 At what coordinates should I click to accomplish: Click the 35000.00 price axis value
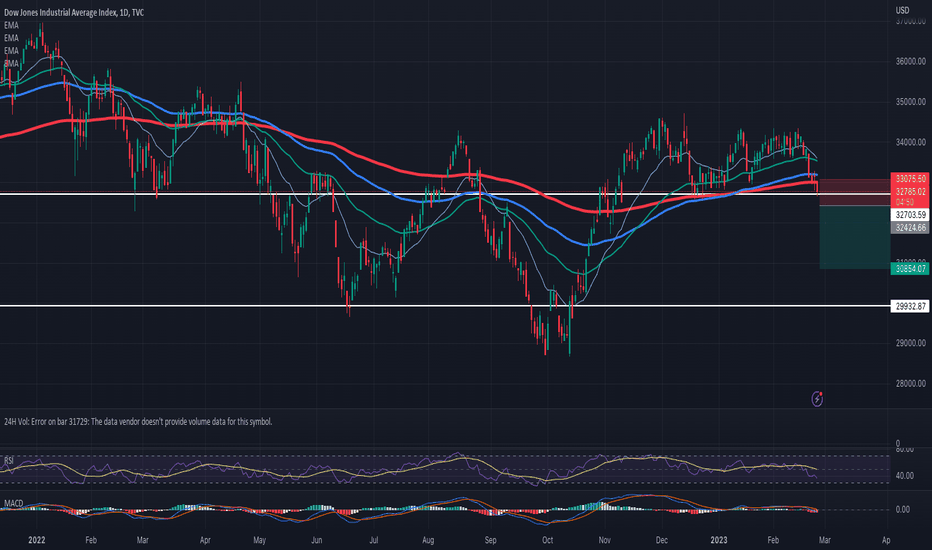[911, 102]
